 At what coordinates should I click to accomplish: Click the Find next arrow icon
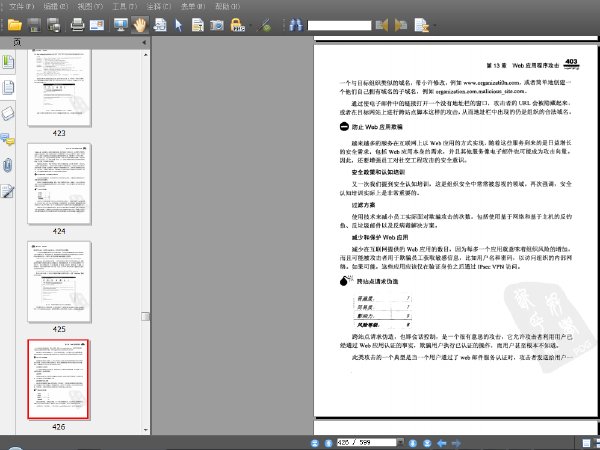tap(401, 25)
